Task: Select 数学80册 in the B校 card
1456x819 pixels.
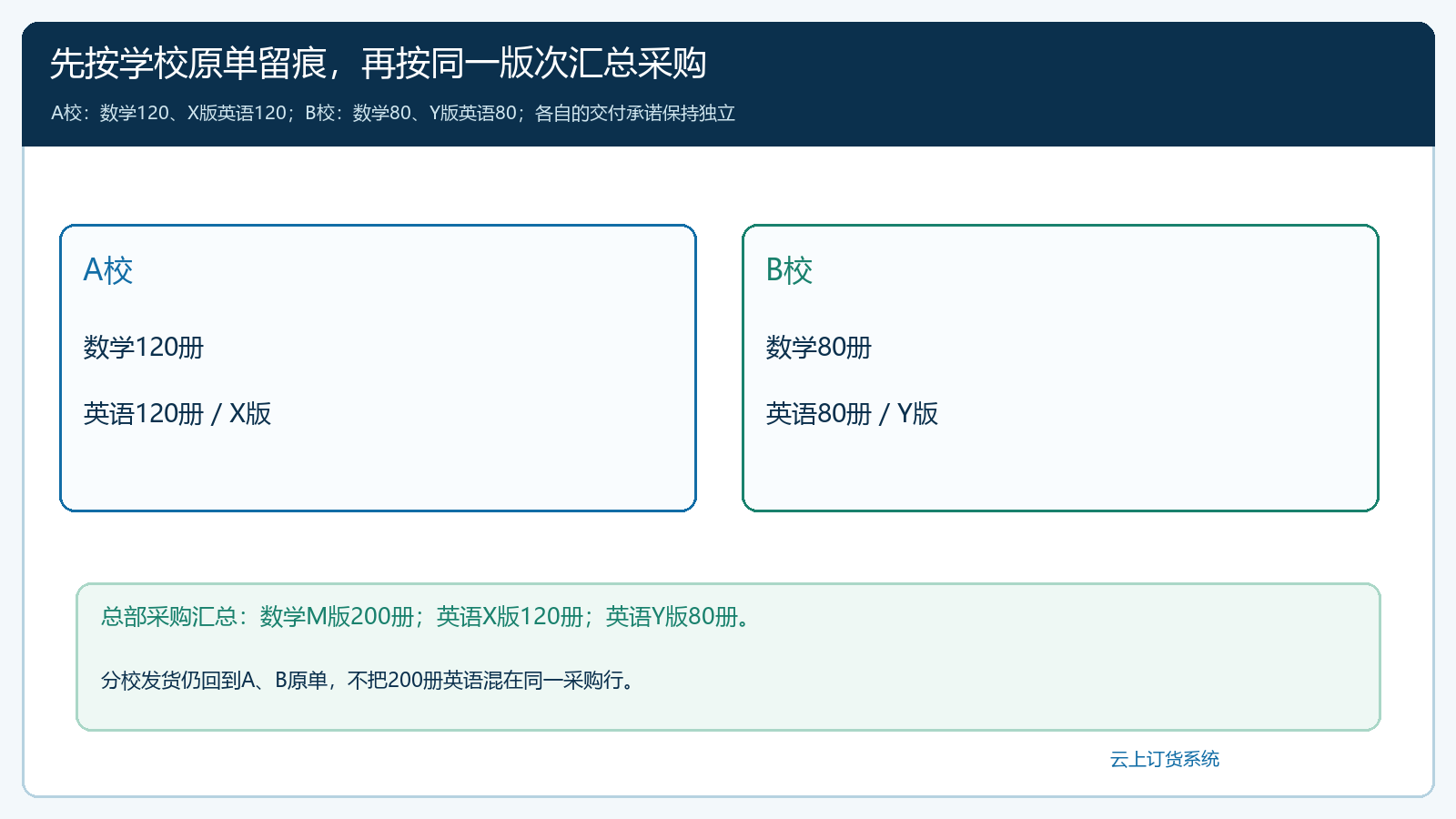Action: click(819, 347)
